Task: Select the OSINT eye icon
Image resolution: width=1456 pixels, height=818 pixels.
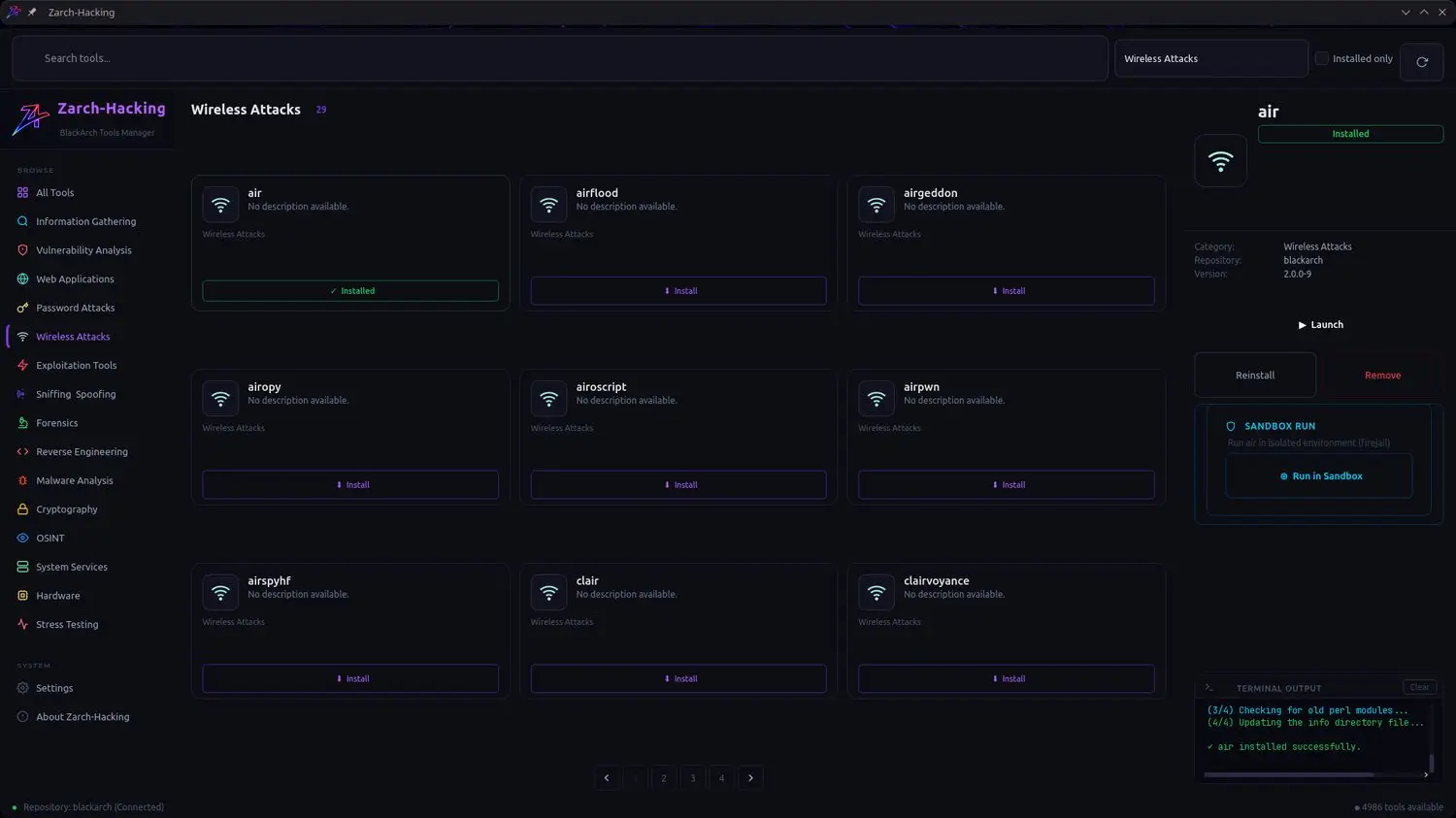Action: [x=22, y=539]
